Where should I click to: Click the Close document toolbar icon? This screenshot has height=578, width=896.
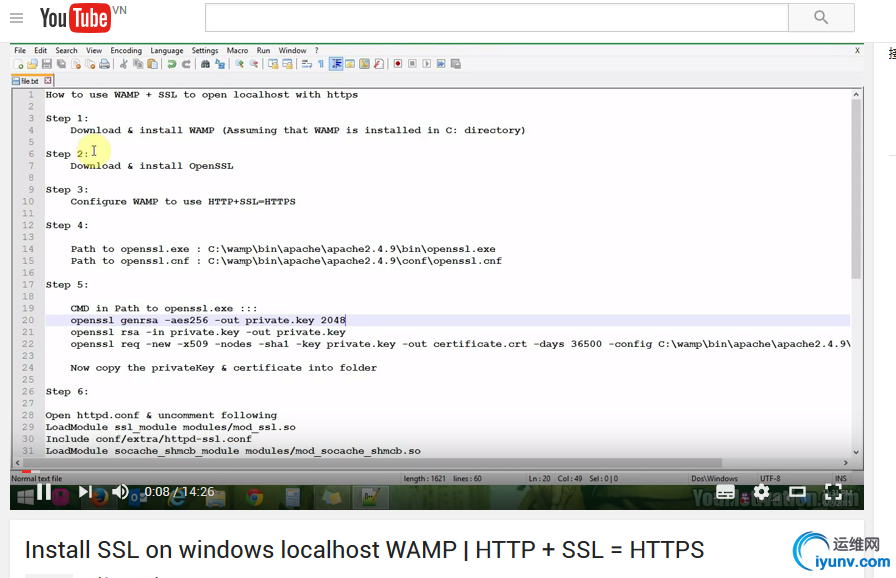[x=75, y=64]
